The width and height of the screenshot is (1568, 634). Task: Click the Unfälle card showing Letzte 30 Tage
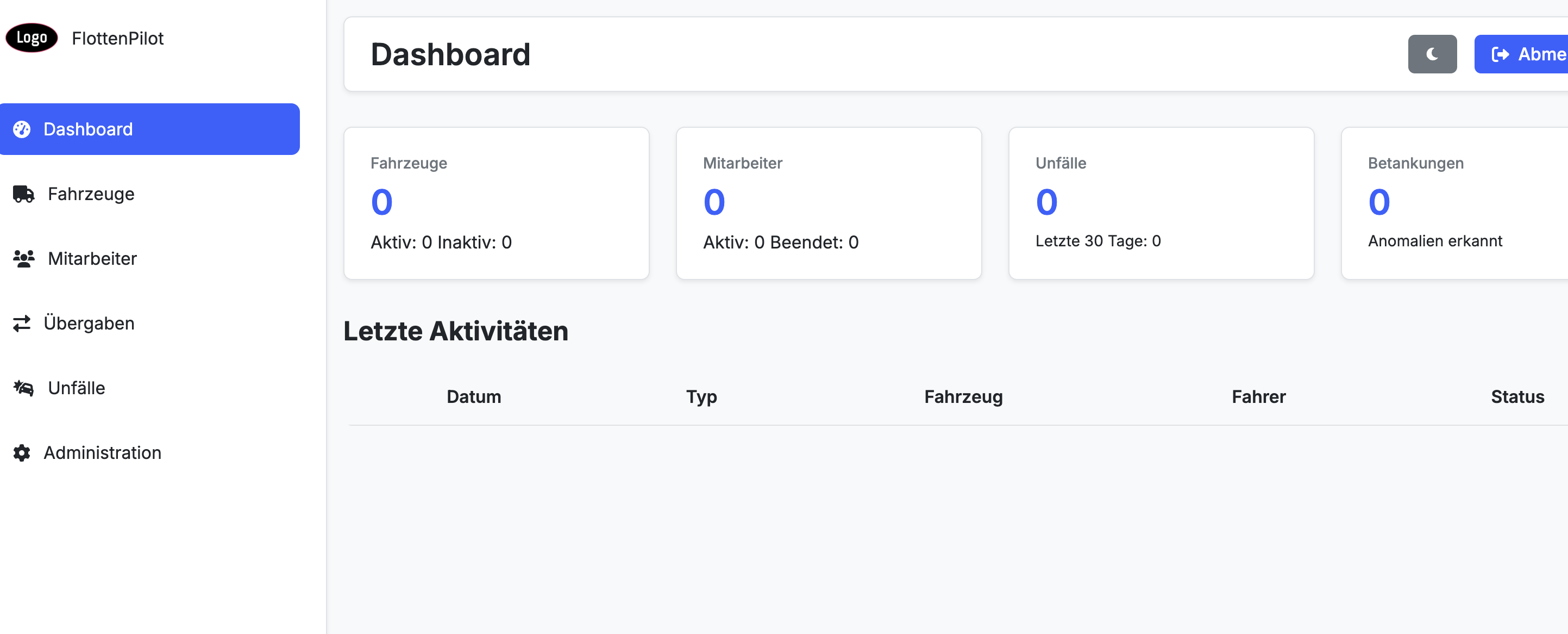tap(1162, 203)
